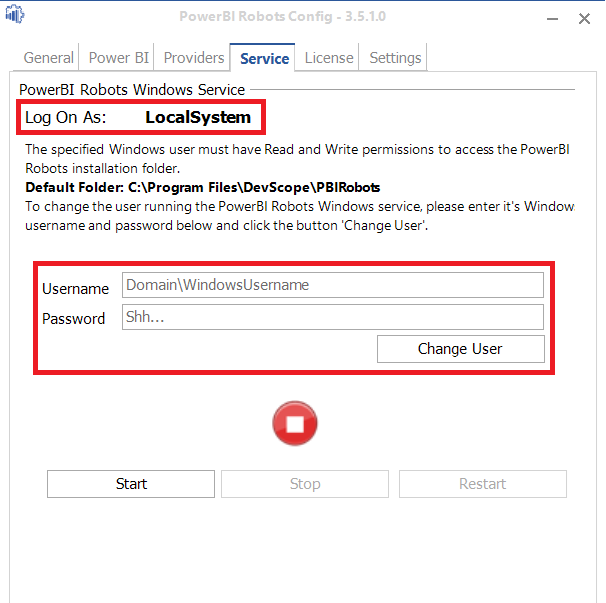The height and width of the screenshot is (603, 606).
Task: Go to the Providers tab
Action: coord(194,58)
